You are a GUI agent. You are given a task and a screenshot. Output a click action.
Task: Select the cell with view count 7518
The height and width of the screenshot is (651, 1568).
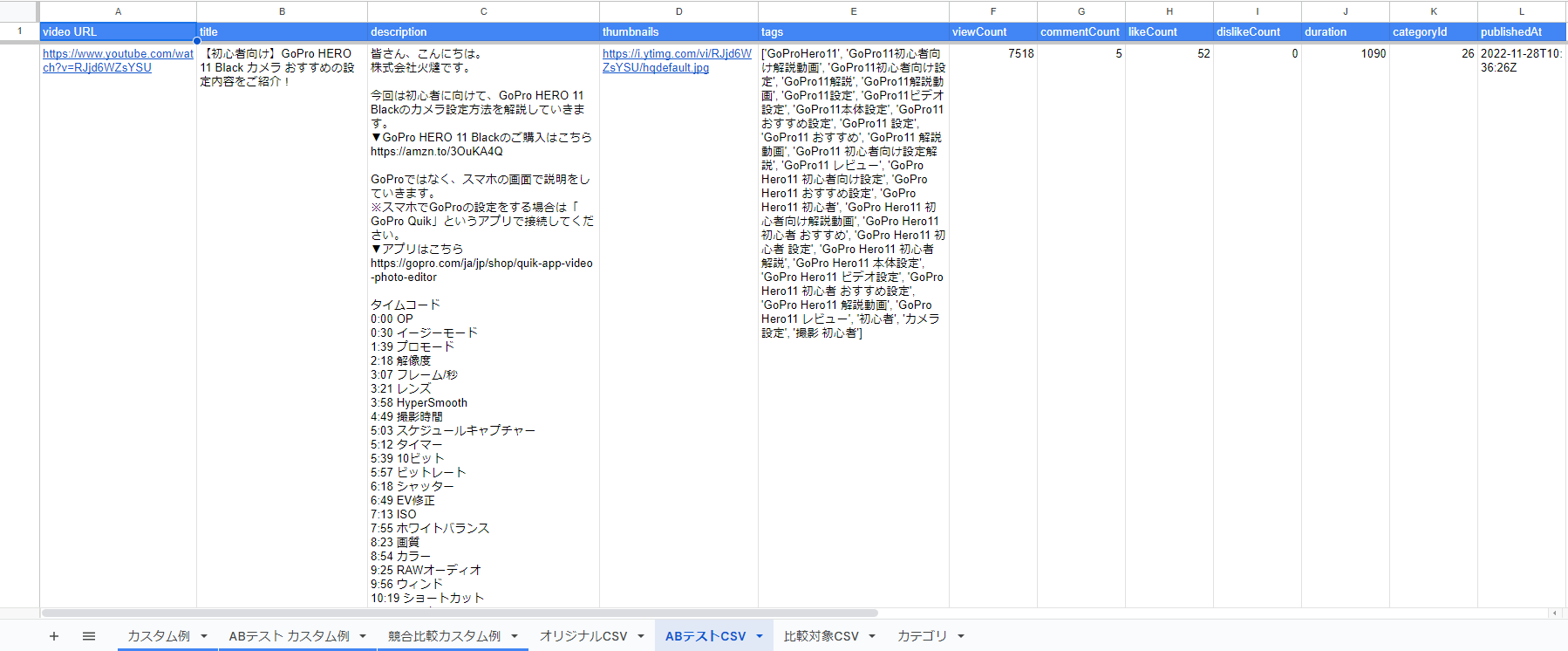pyautogui.click(x=993, y=325)
